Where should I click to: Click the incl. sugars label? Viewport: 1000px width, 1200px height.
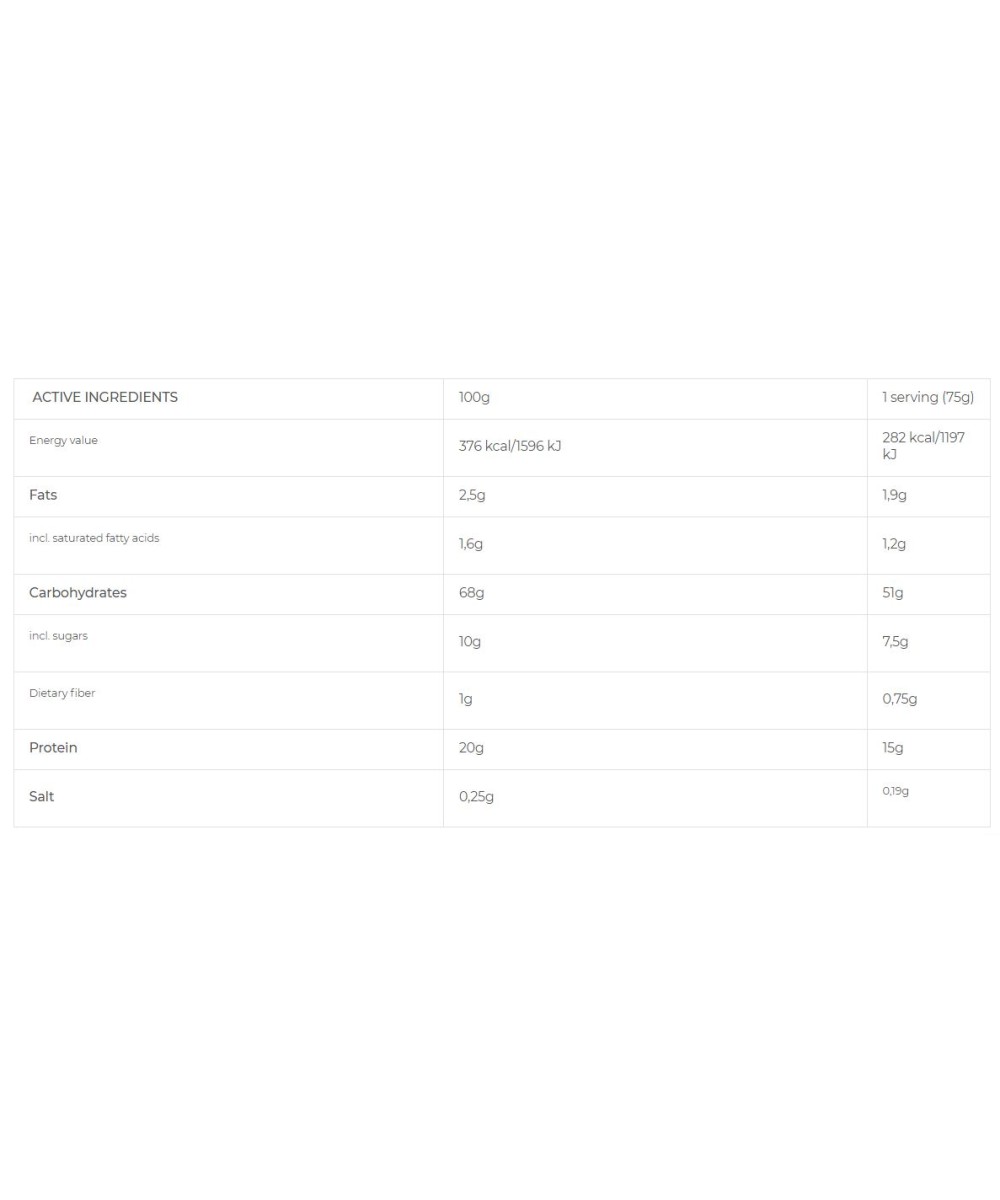(58, 636)
